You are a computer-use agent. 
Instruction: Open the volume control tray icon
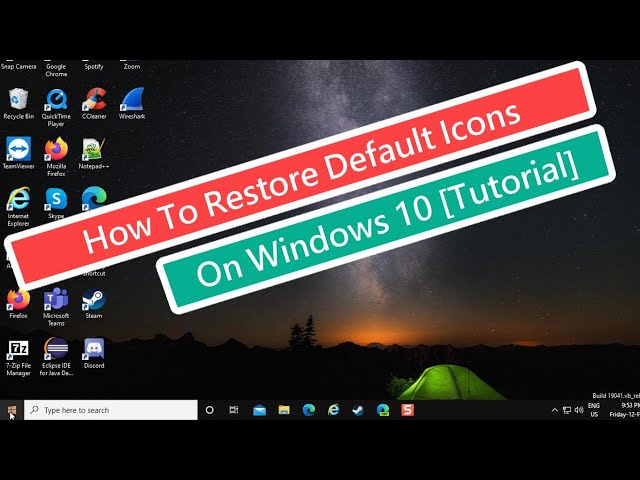point(579,410)
